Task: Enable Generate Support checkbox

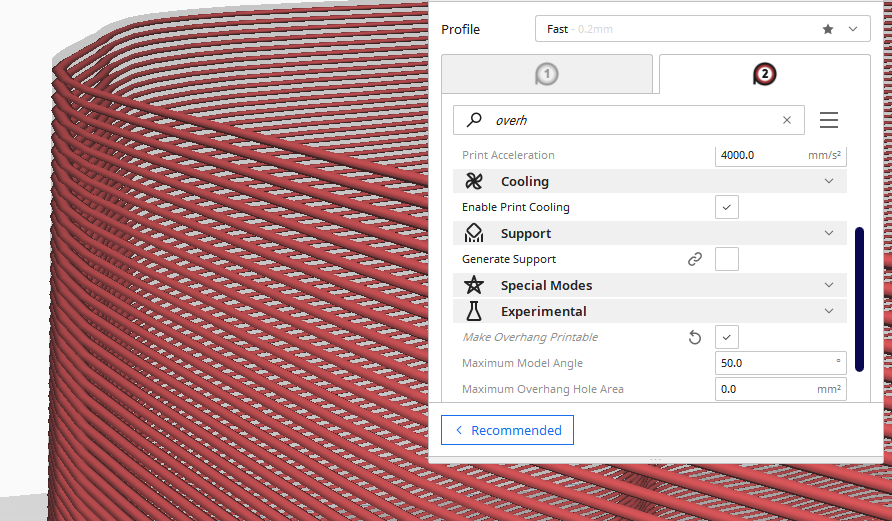Action: (726, 259)
